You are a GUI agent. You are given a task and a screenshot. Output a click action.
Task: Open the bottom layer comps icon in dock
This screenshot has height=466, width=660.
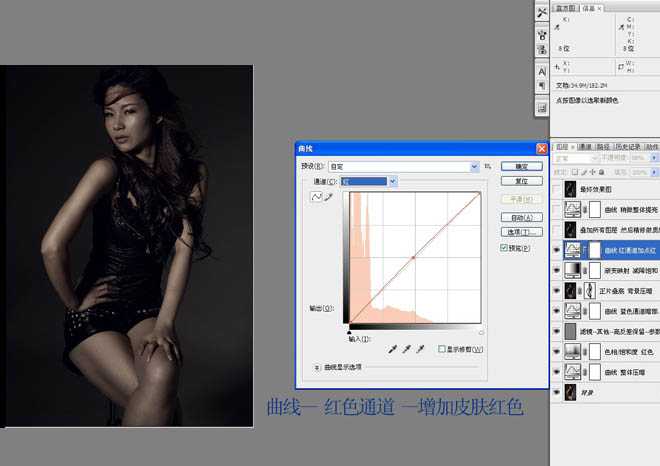click(542, 108)
